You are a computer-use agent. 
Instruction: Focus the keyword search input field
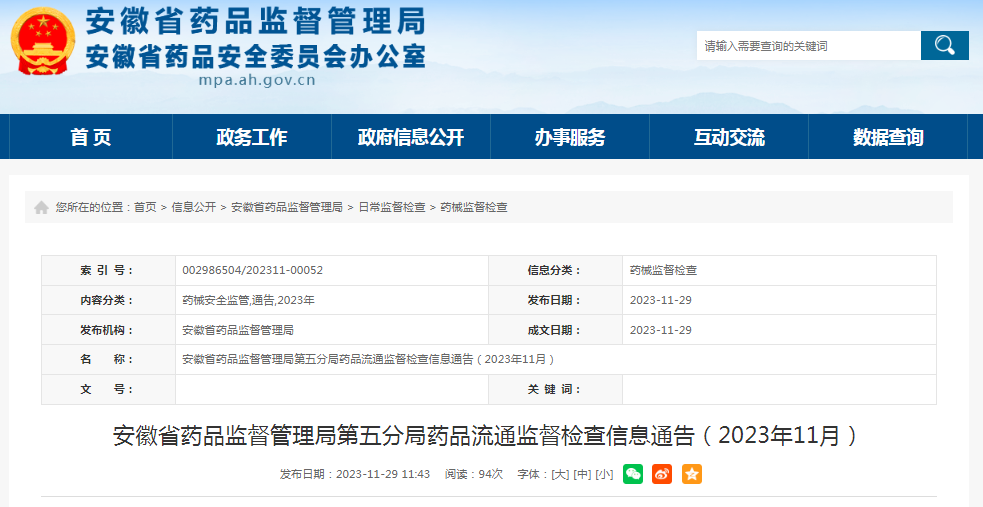[808, 46]
